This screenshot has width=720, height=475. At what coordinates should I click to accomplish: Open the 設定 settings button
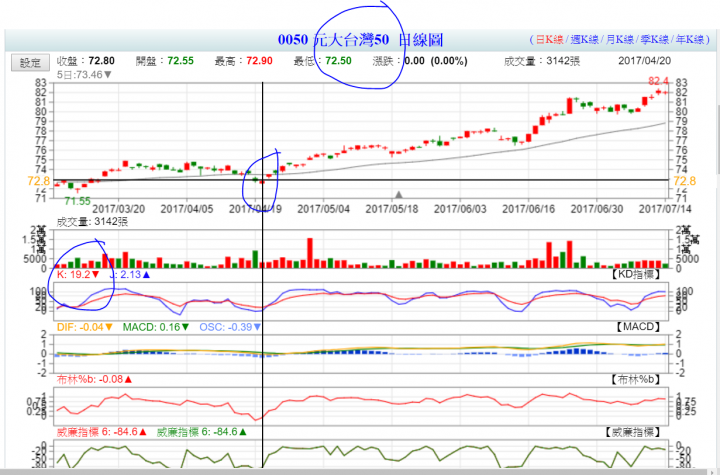(x=30, y=62)
